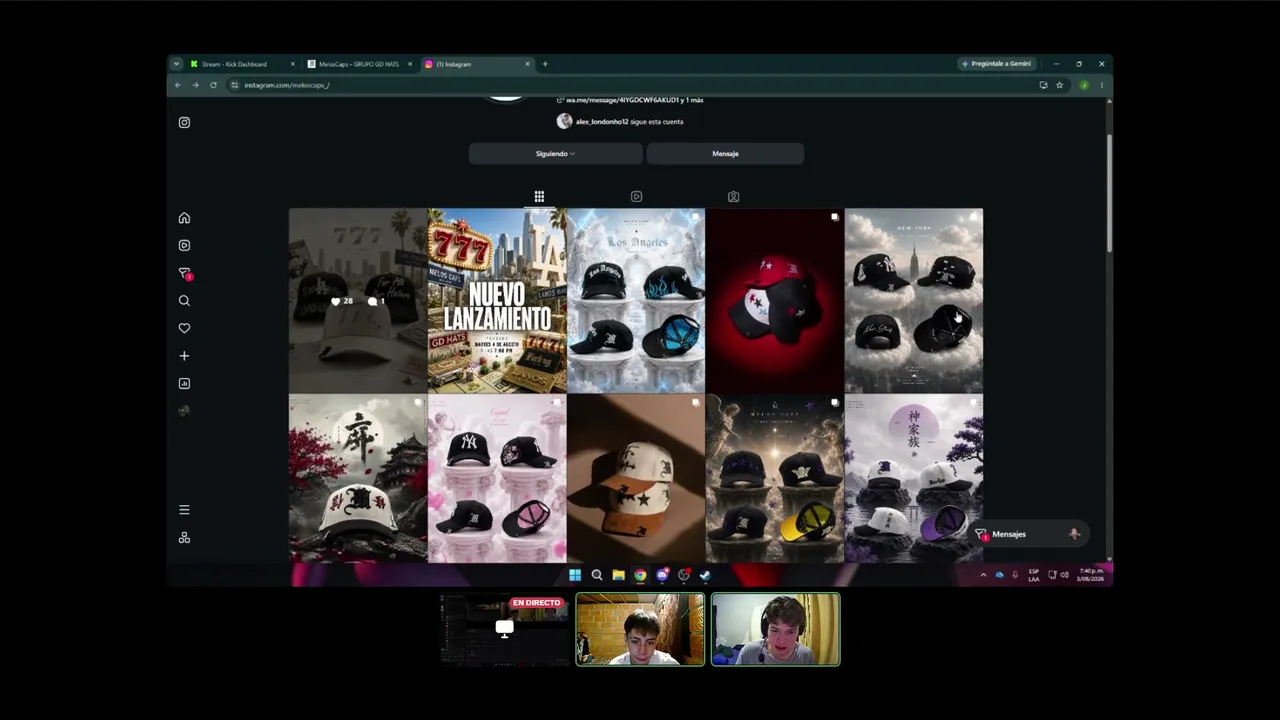Show hidden system tray icons

point(983,575)
